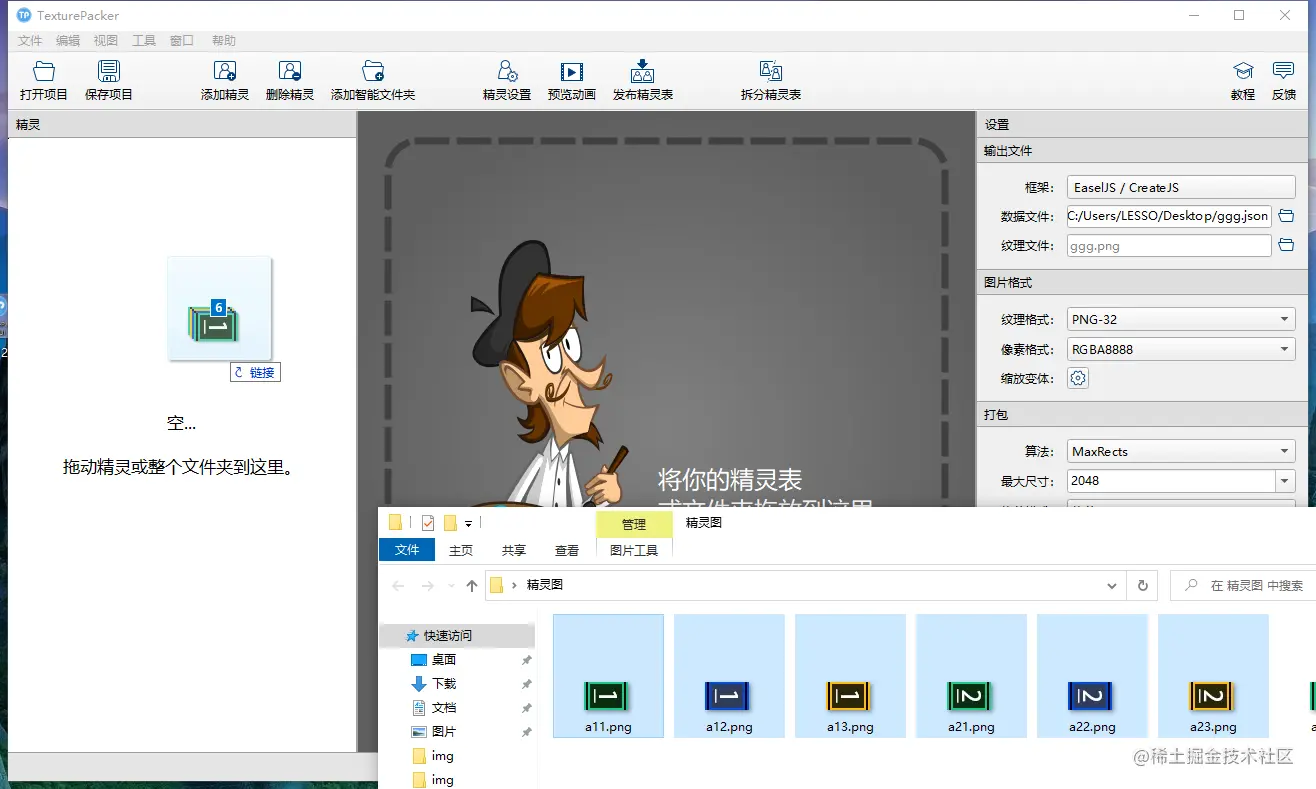The image size is (1316, 789).
Task: Open Explorer 图片工具 tab
Action: pos(634,550)
